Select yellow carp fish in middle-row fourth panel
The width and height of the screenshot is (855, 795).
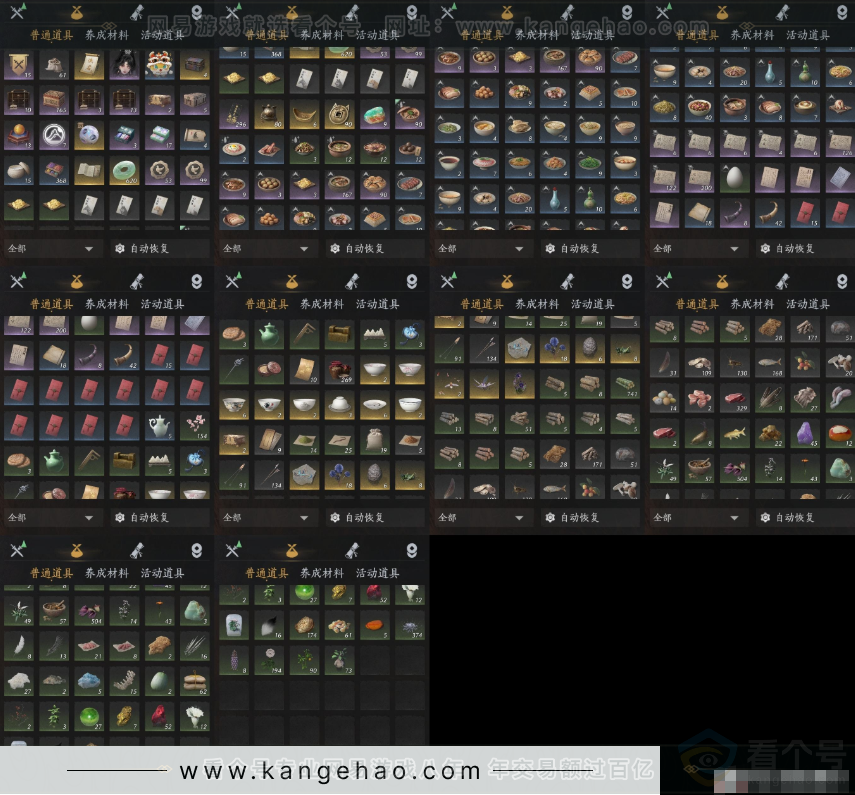pyautogui.click(x=734, y=434)
